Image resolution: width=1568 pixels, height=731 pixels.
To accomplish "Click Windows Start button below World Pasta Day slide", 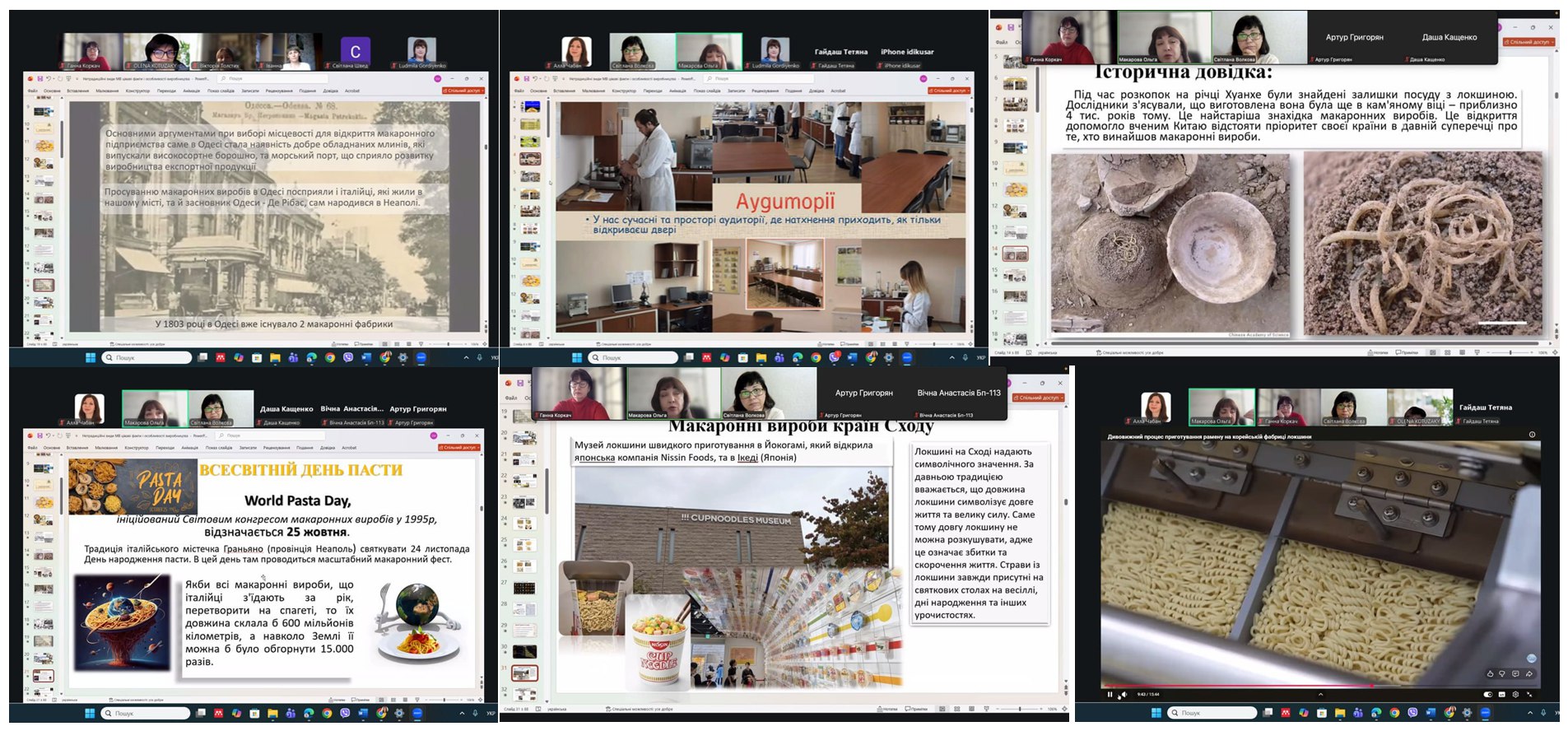I will [x=90, y=713].
